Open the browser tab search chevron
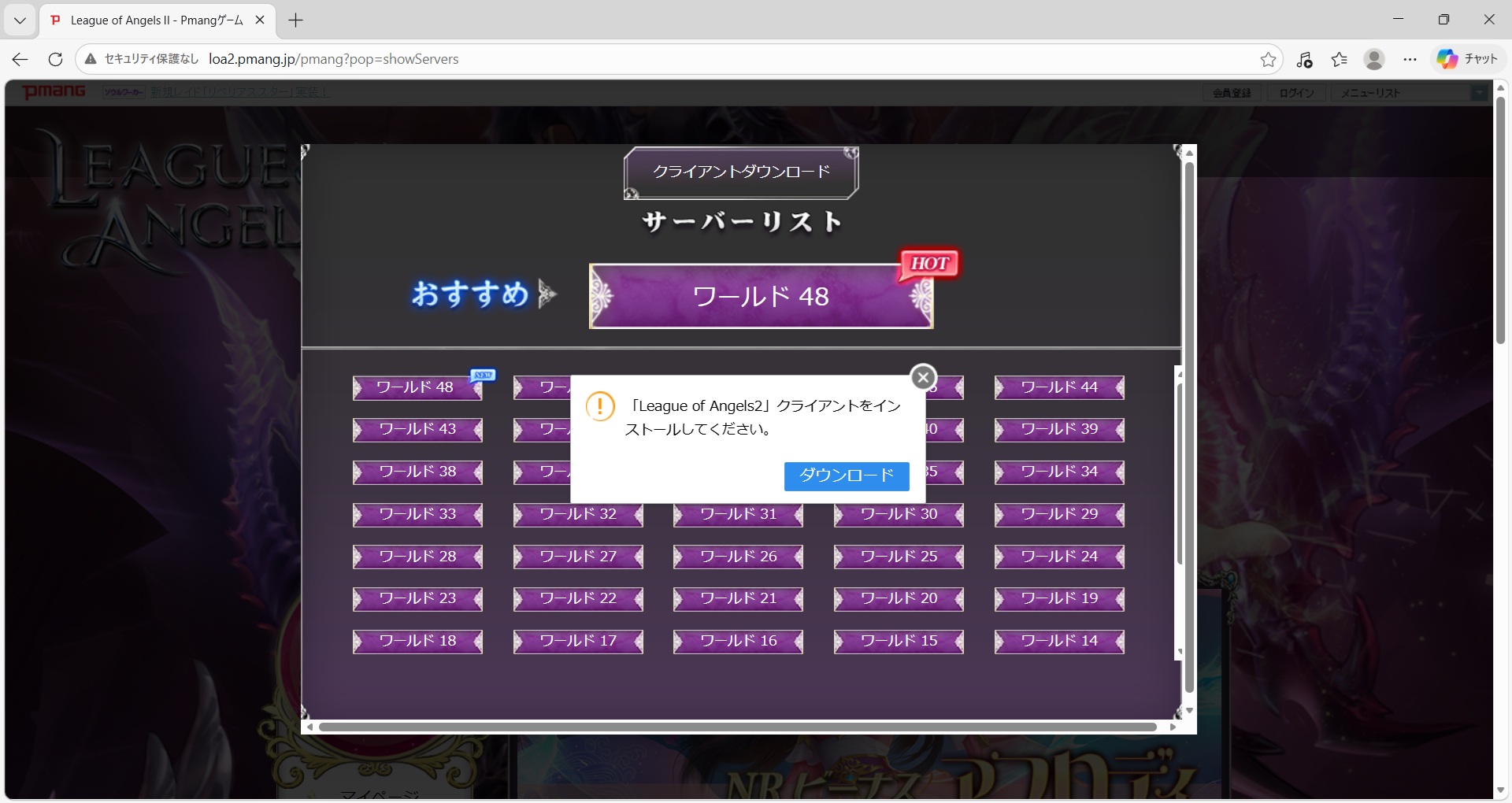 click(20, 20)
